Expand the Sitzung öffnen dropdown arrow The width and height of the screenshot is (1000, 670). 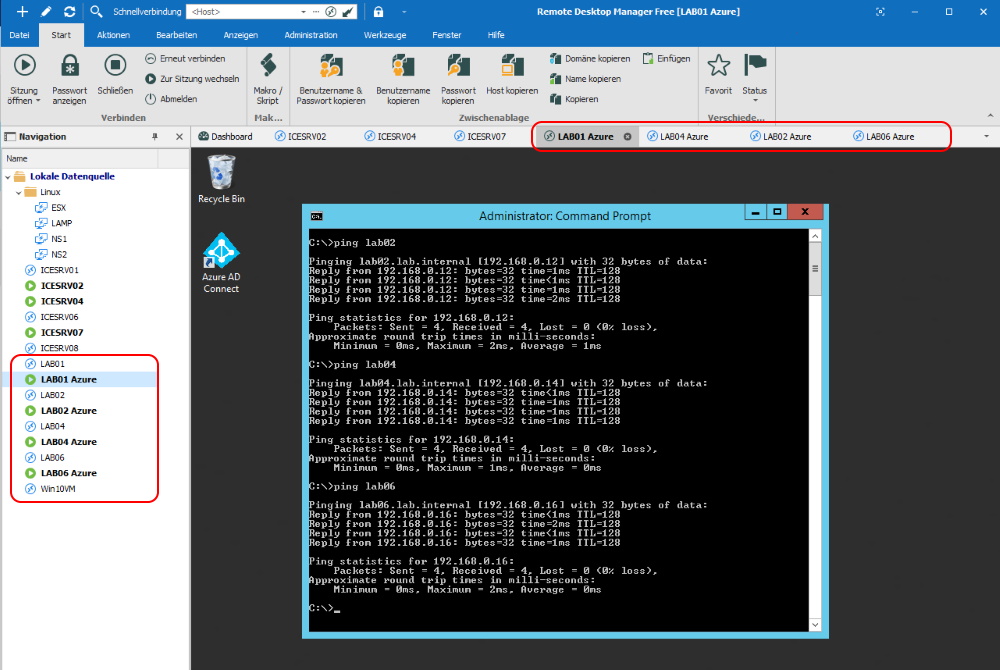pos(38,101)
